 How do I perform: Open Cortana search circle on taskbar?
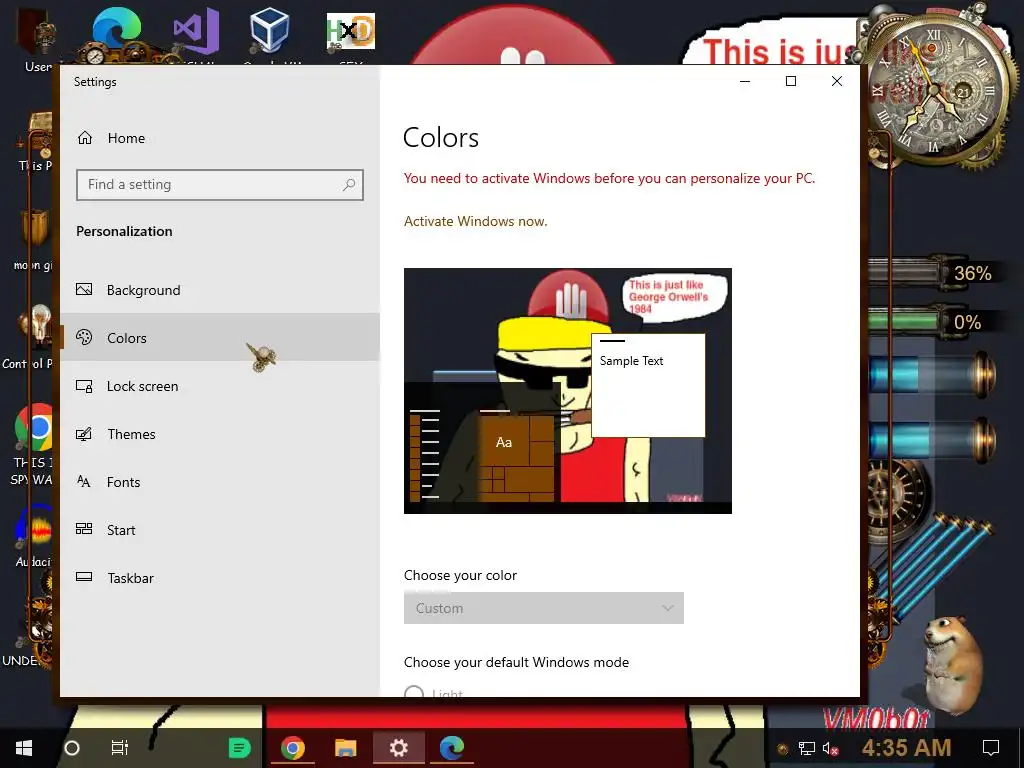click(x=72, y=748)
